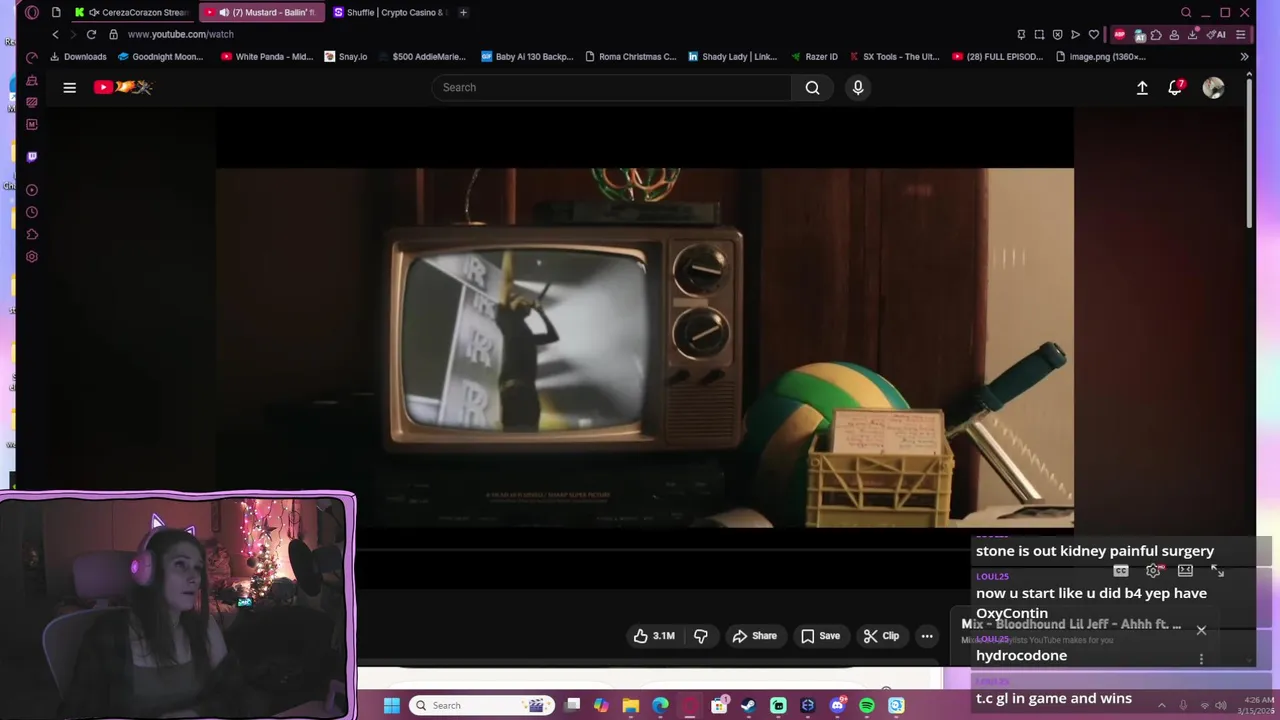Viewport: 1280px width, 720px height.
Task: Open the browser search tabs magnifier
Action: click(x=1186, y=12)
